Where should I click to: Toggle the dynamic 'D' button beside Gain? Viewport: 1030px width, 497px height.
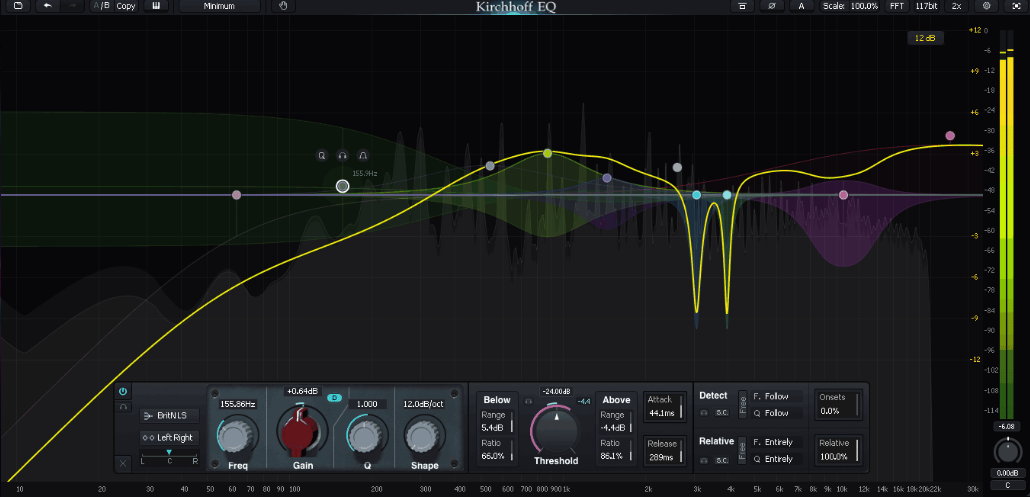click(335, 398)
